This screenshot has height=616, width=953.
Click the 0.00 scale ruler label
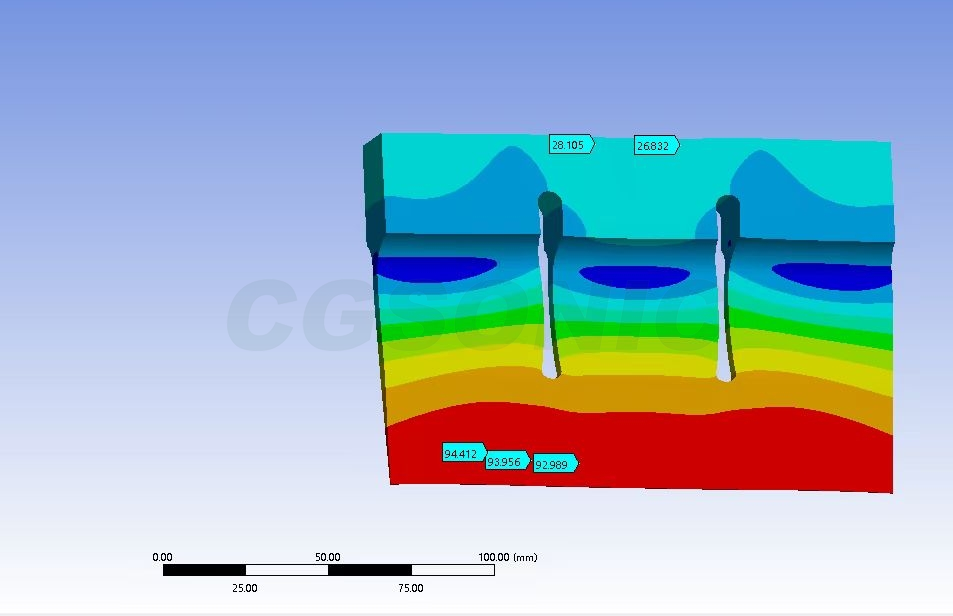click(162, 557)
